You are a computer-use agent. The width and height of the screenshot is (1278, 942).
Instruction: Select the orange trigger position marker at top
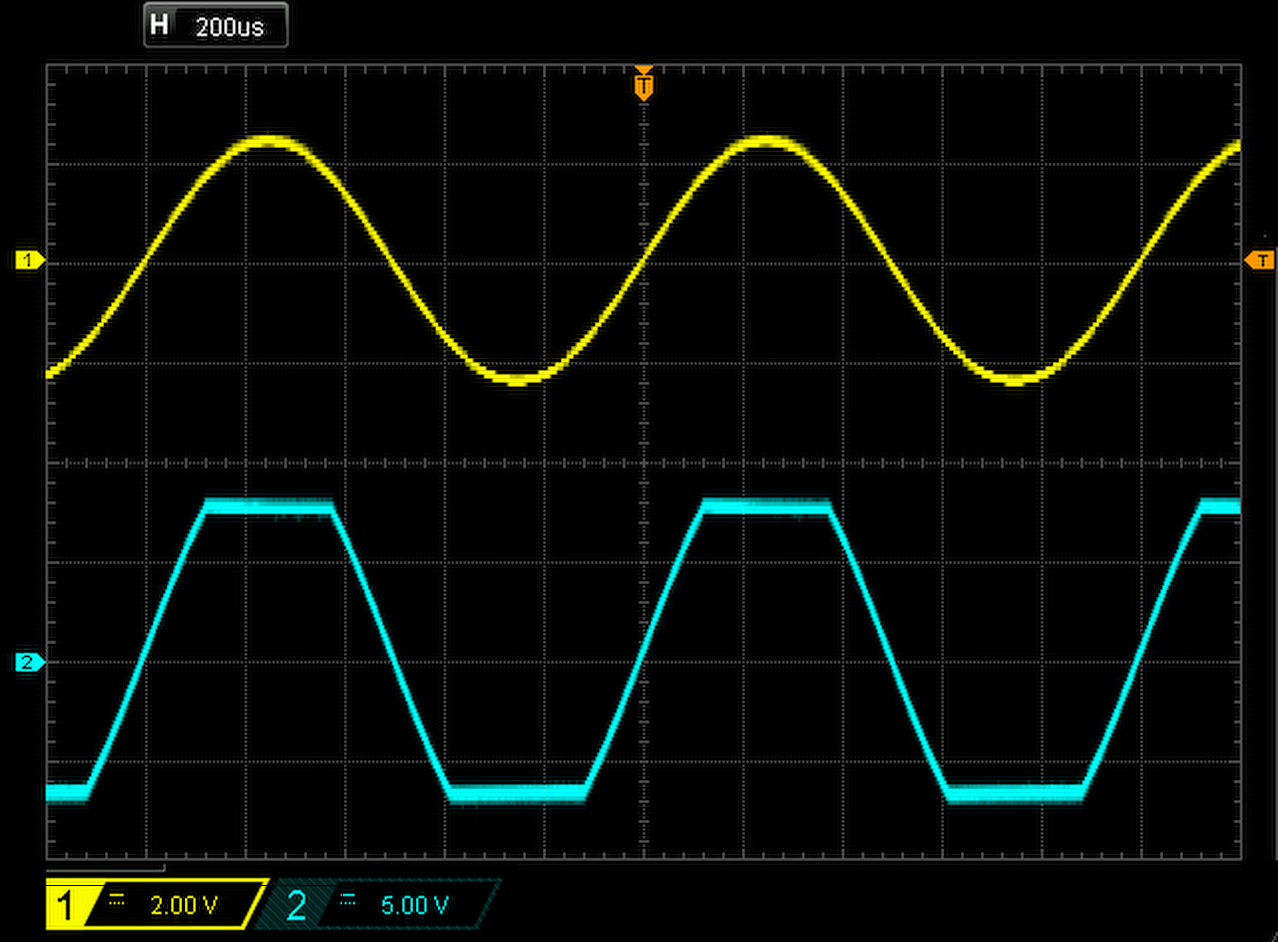point(644,85)
